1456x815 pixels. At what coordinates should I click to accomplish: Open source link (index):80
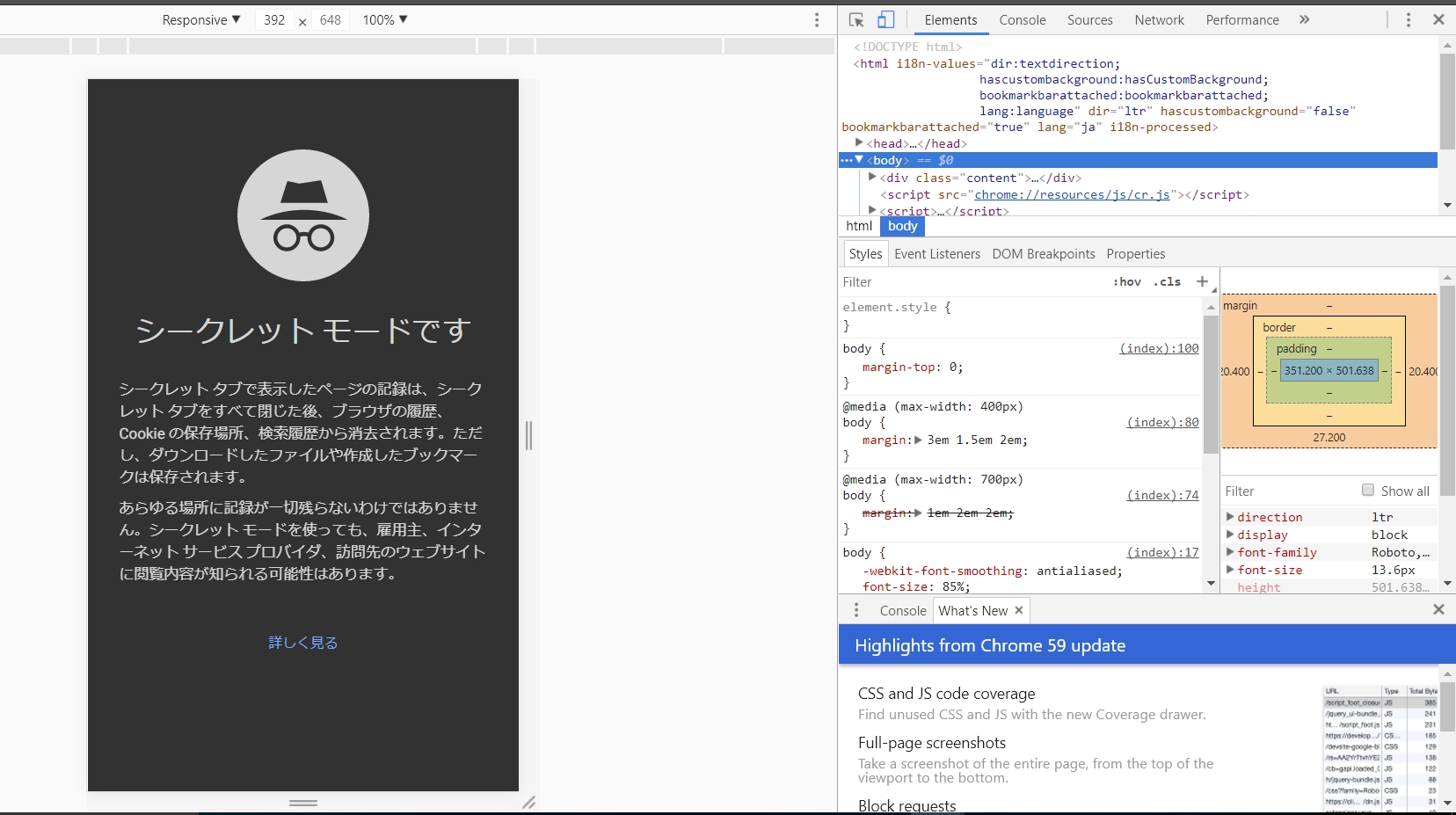1162,422
